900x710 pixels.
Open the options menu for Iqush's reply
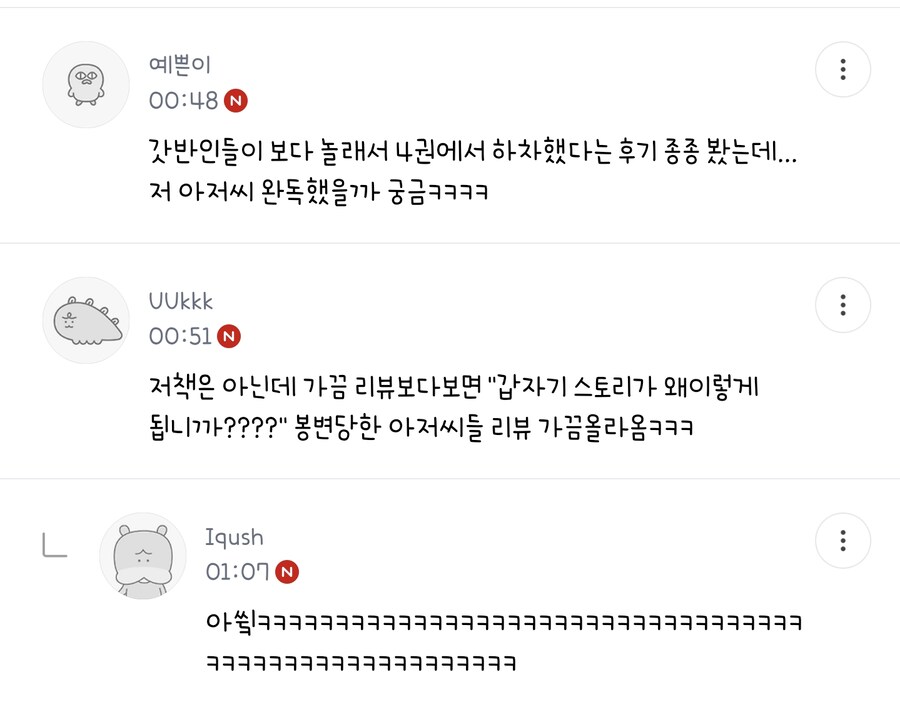point(843,541)
